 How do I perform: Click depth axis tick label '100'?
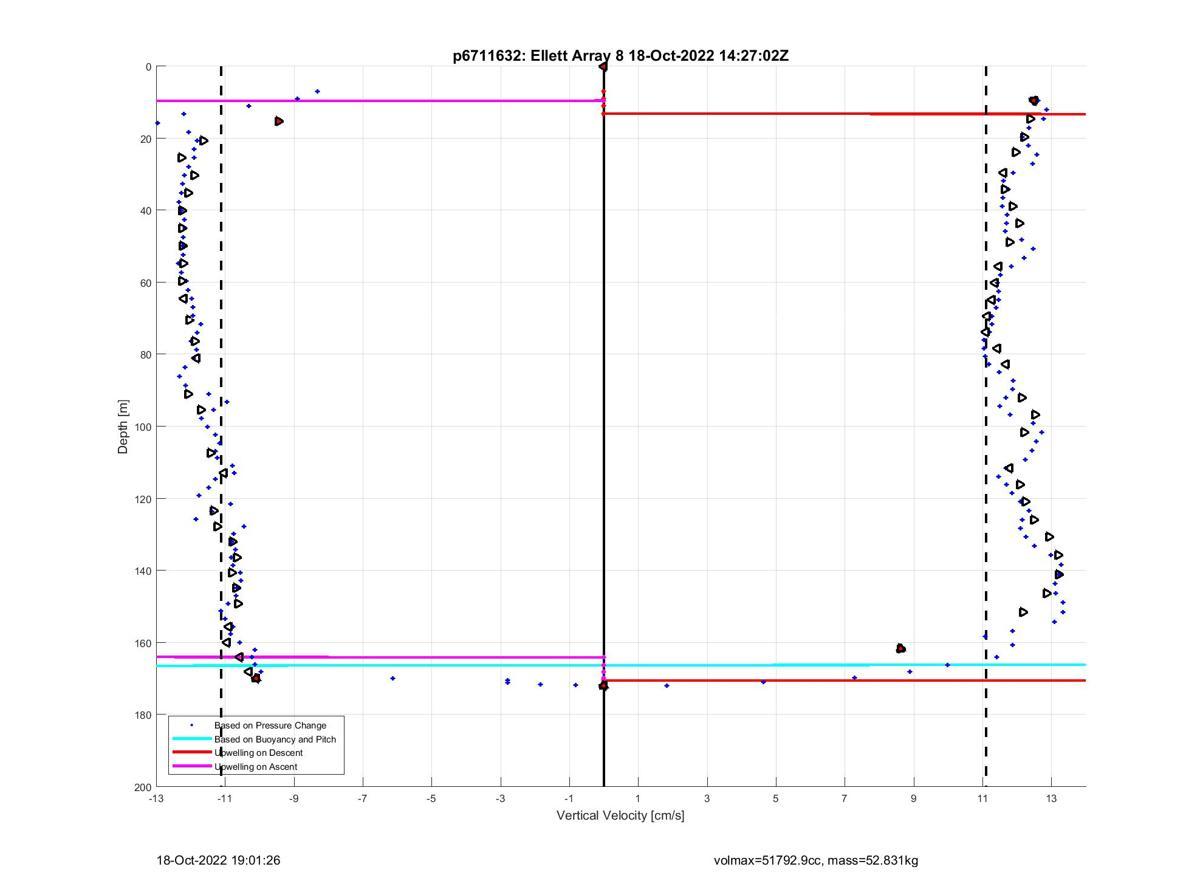click(x=142, y=427)
